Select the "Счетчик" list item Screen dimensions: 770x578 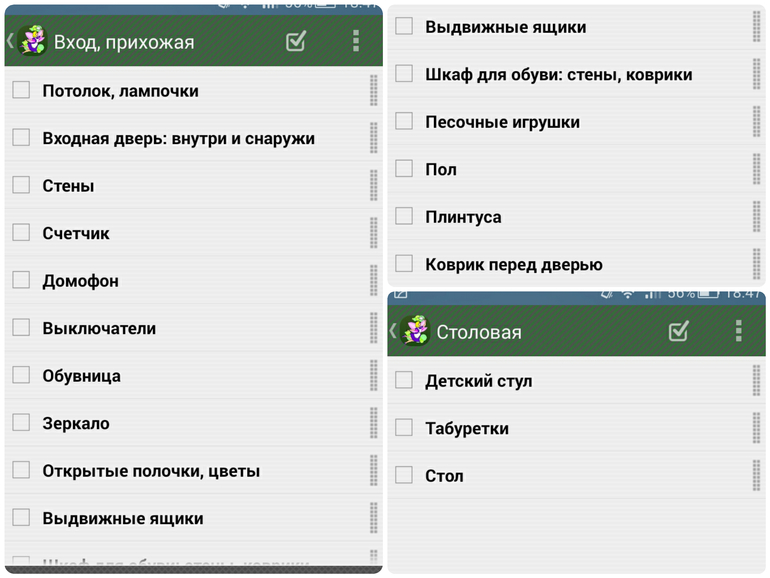tap(76, 233)
